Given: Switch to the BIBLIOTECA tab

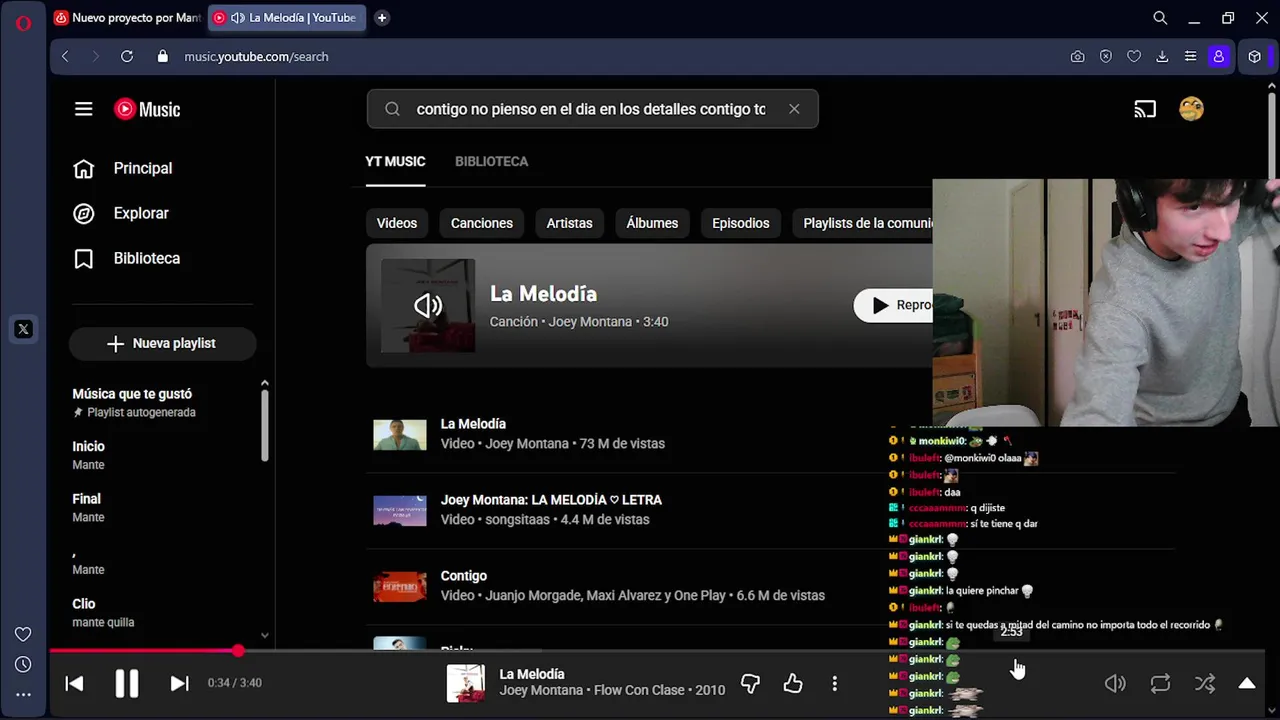Looking at the screenshot, I should click(491, 161).
